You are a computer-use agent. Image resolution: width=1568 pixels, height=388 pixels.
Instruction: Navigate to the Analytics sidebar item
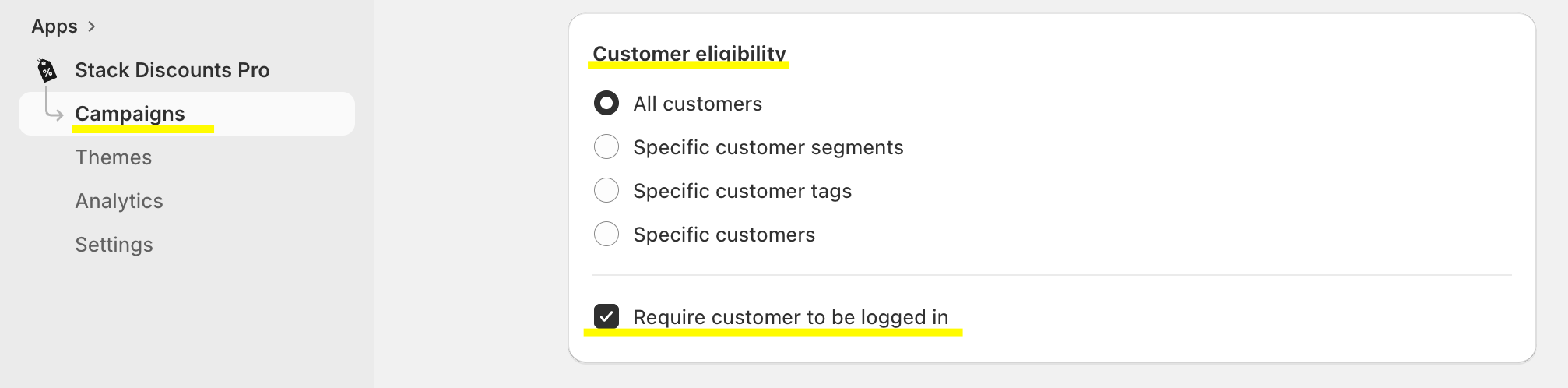119,201
